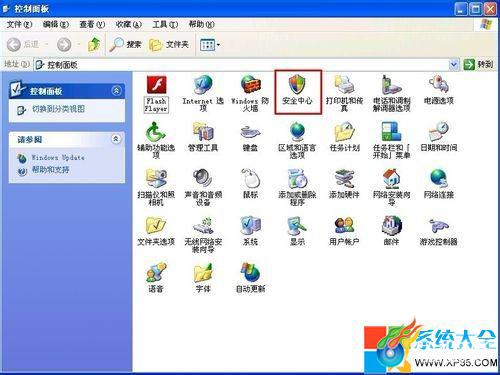This screenshot has width=500, height=375.
Task: Click the Windows Update link
Action: coord(58,157)
